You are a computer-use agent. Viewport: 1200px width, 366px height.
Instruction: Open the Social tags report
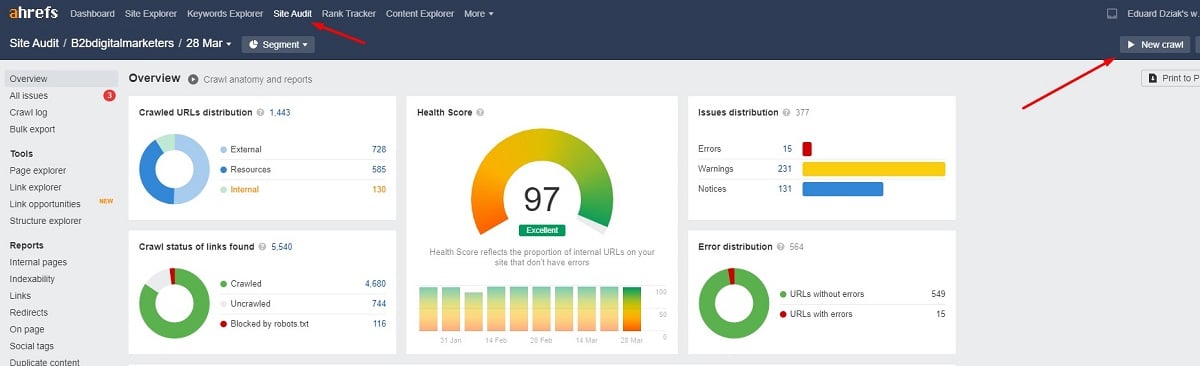tap(32, 346)
